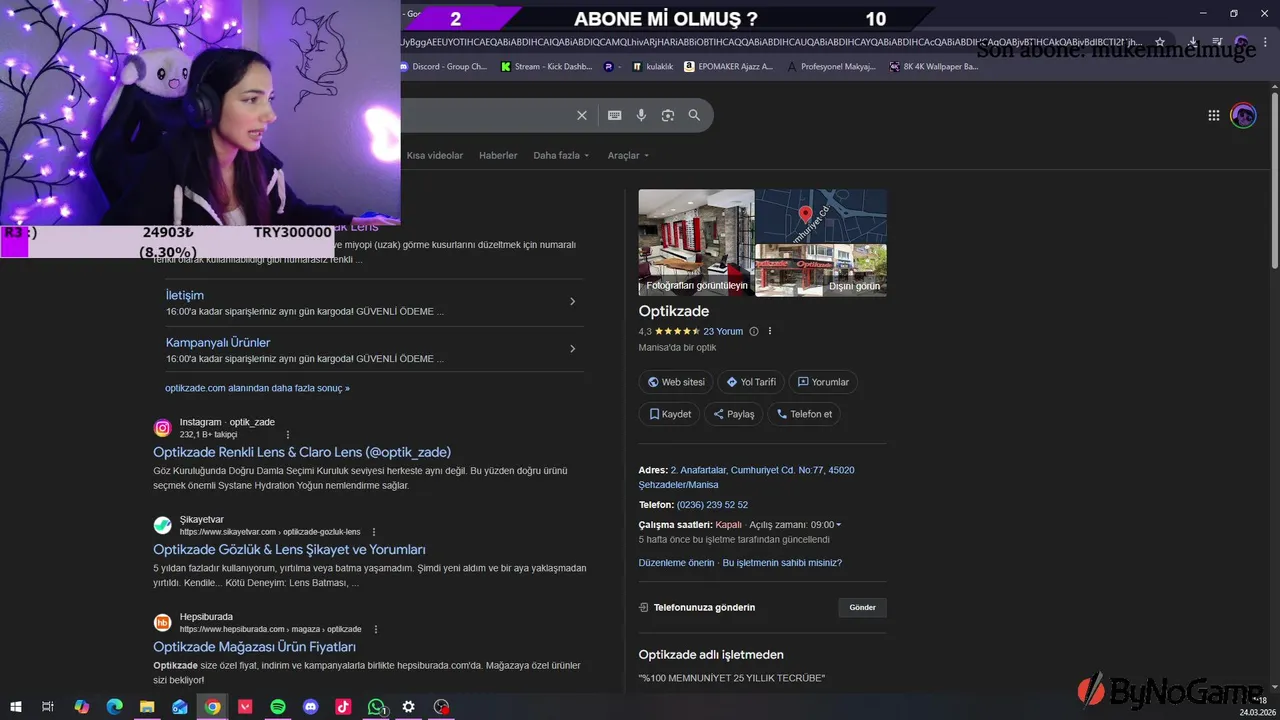Click the Telefon et button

[804, 414]
